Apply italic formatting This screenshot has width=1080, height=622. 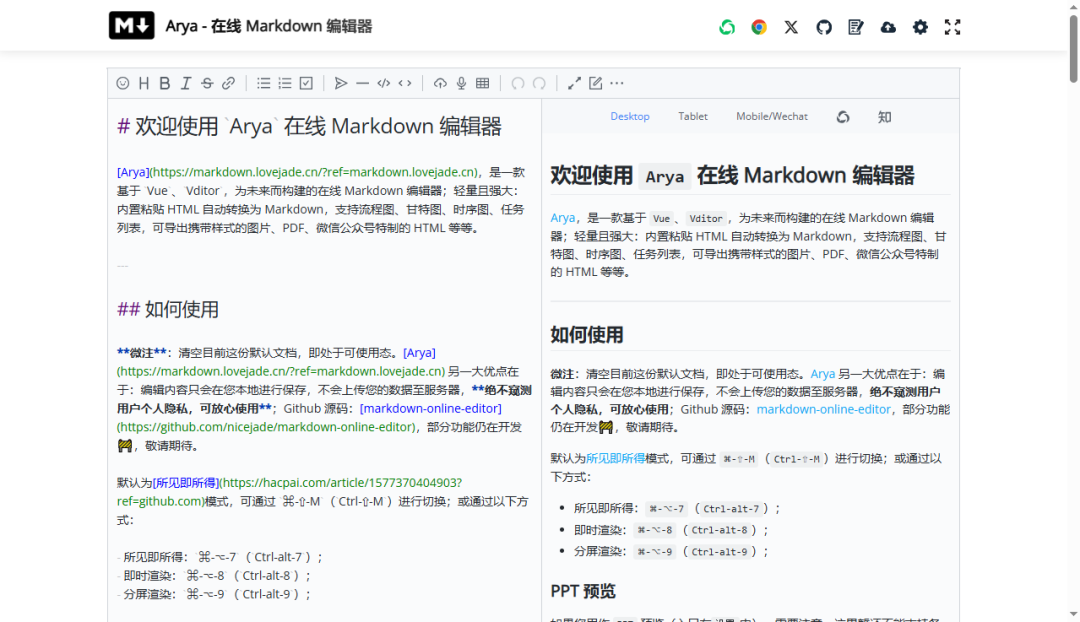click(186, 83)
